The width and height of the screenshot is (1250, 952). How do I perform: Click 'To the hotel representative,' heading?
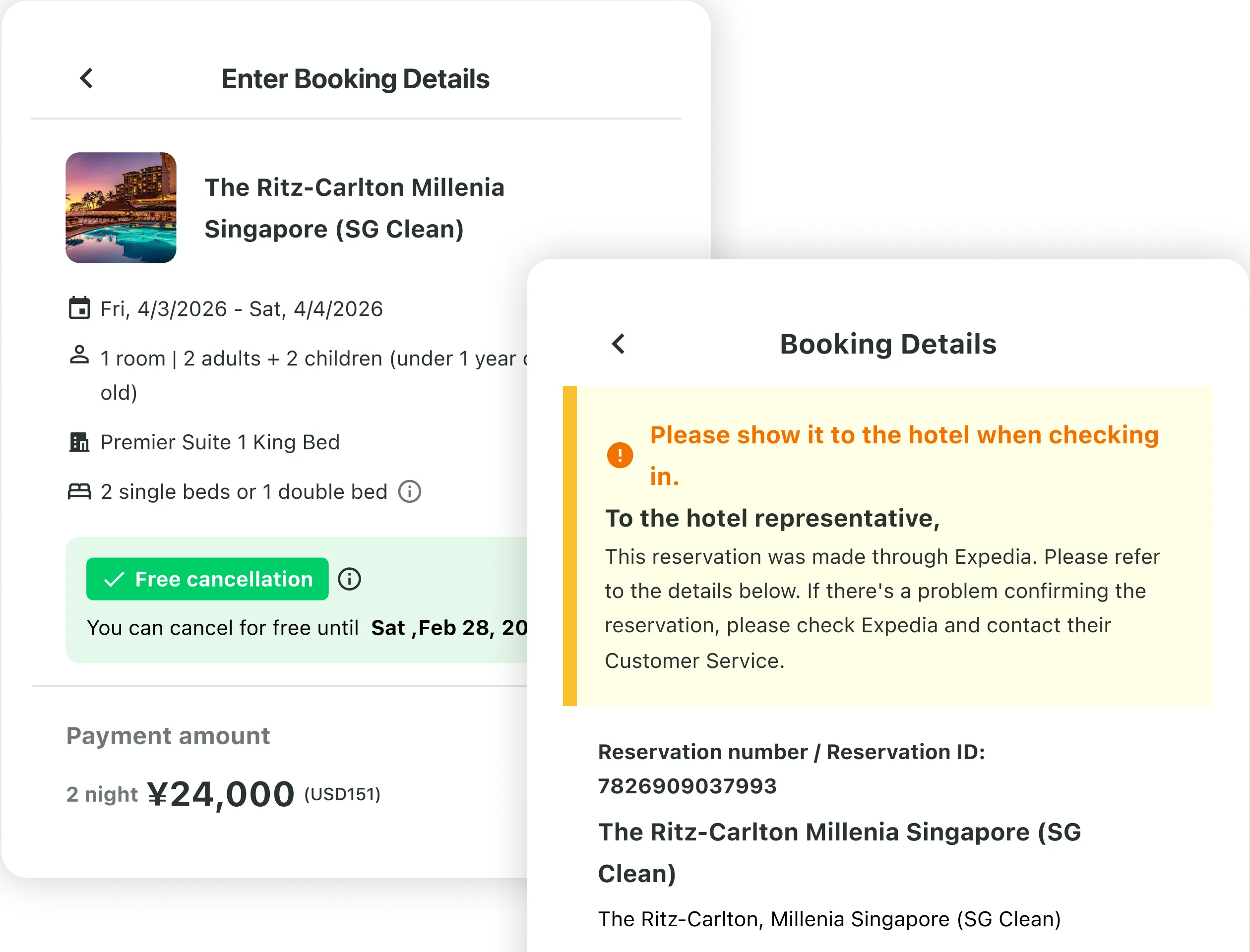point(772,518)
